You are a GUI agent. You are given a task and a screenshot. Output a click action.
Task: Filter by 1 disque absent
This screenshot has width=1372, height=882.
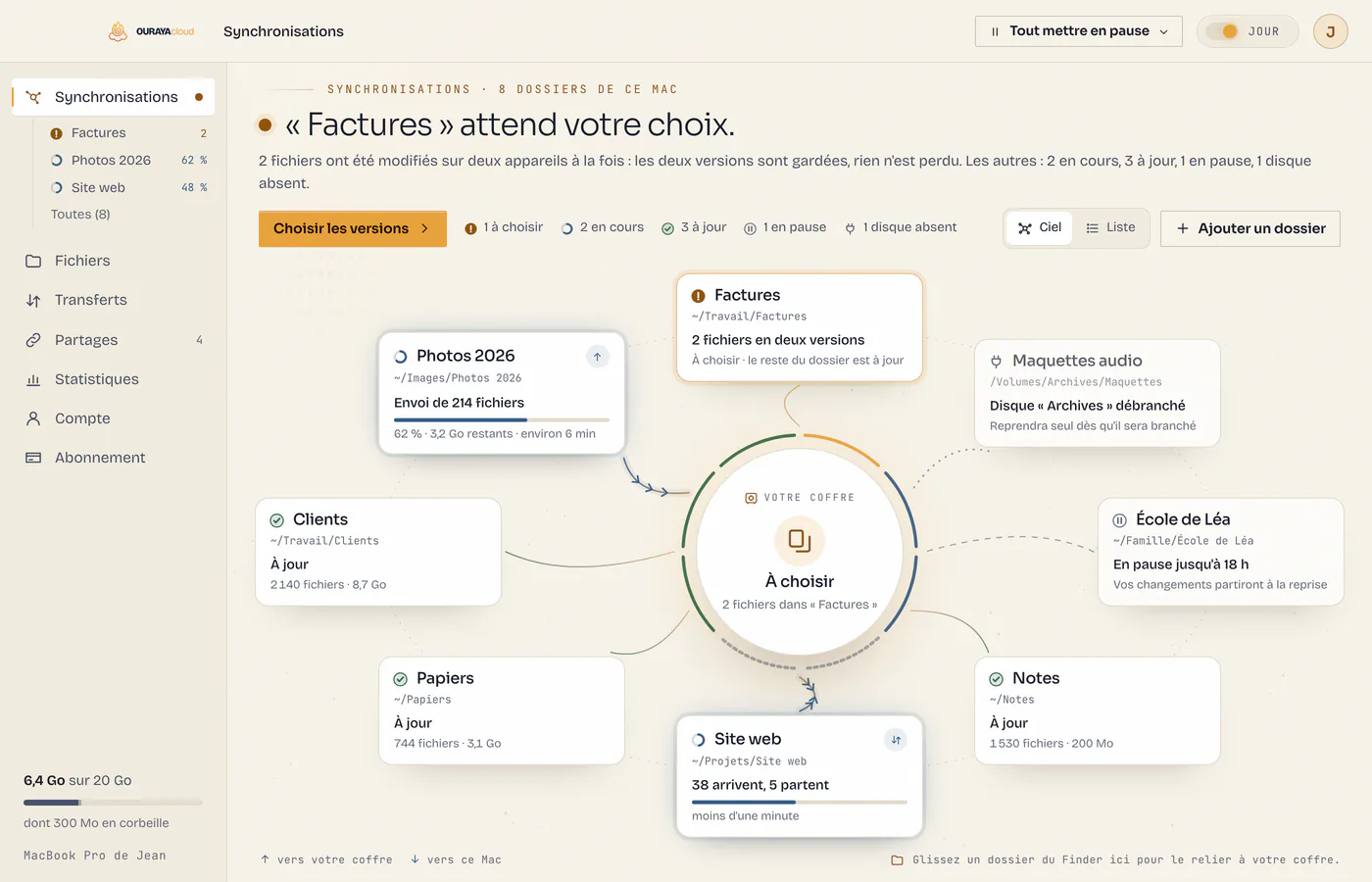tap(901, 227)
